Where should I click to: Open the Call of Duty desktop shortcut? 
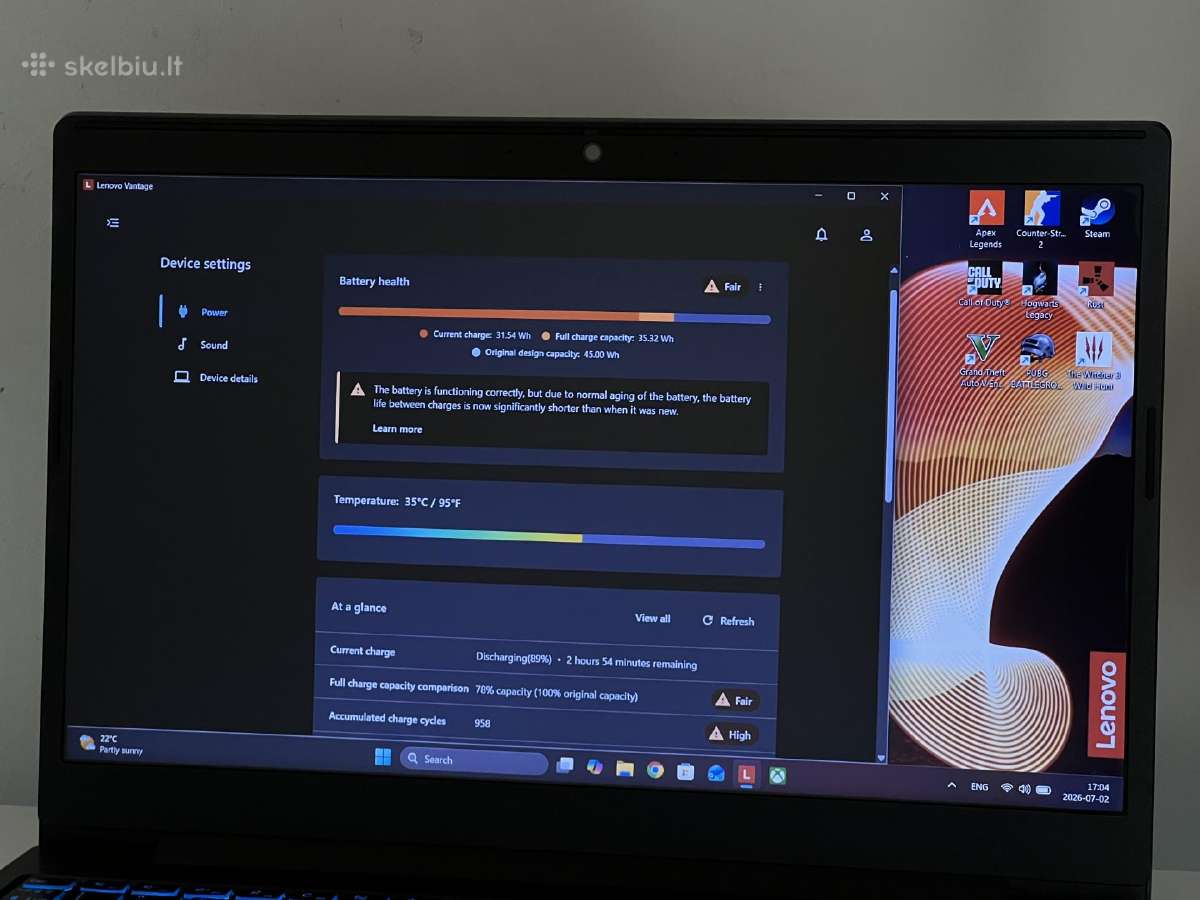[x=984, y=285]
